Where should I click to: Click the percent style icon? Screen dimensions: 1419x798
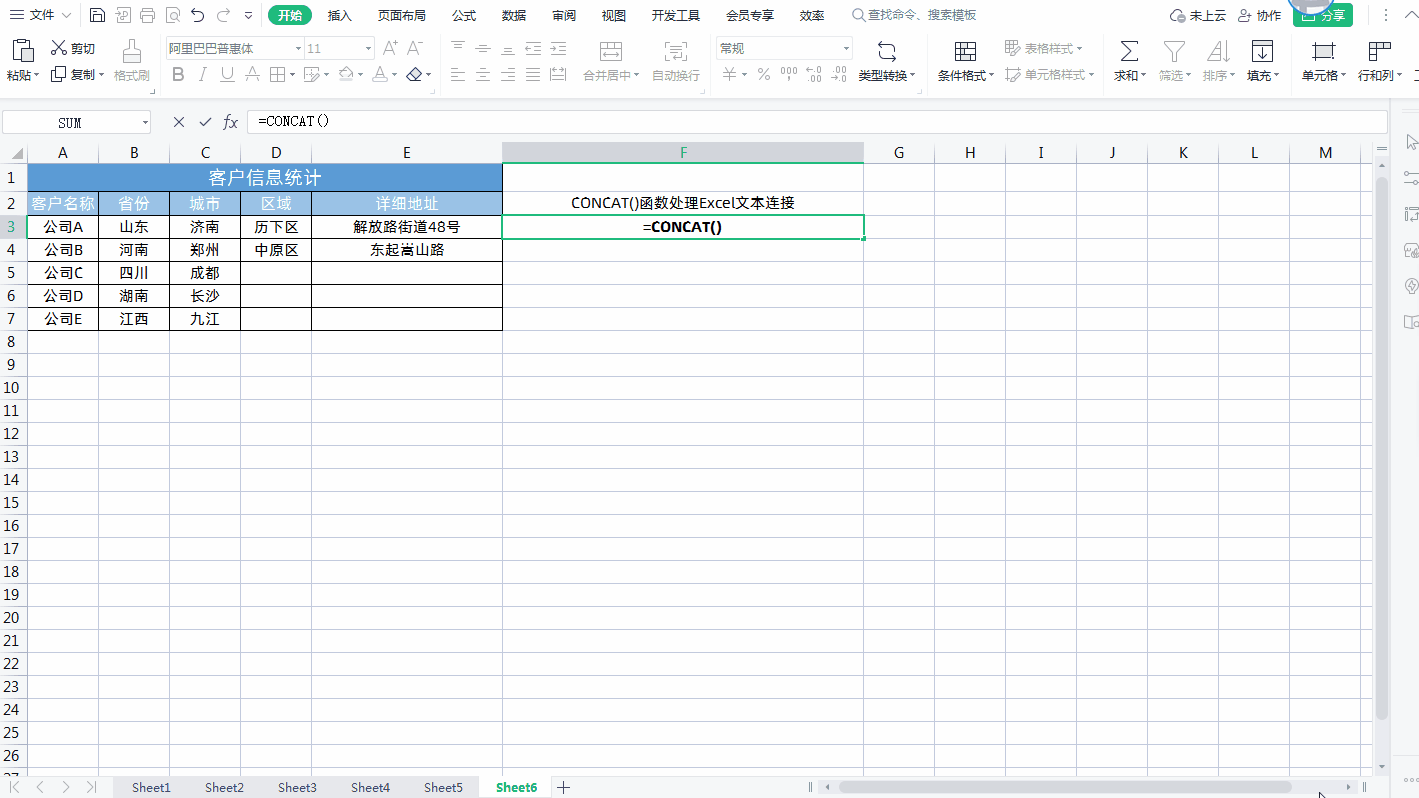[x=764, y=74]
